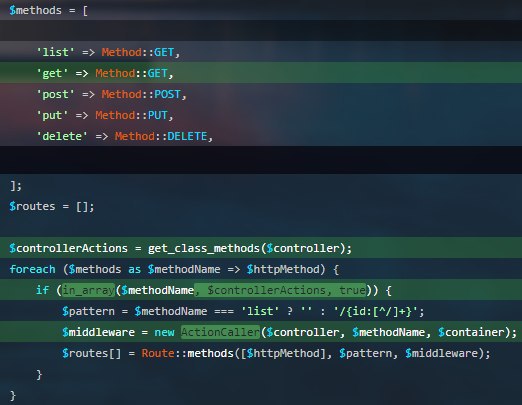Click the $middleware argument on the last line

[441, 353]
